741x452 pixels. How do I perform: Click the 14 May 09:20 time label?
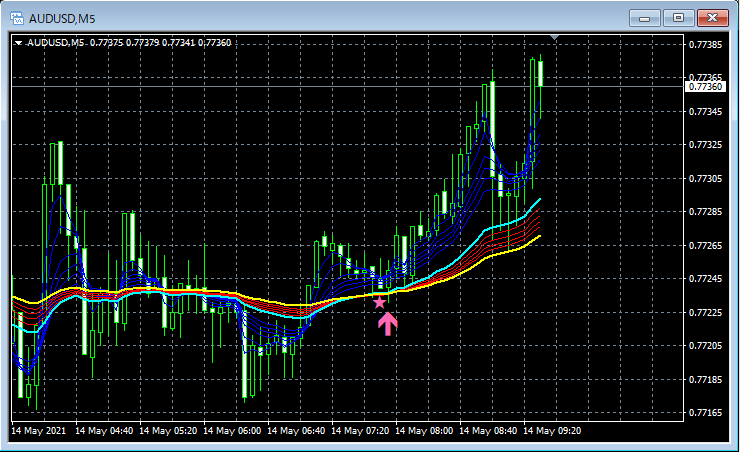(552, 431)
